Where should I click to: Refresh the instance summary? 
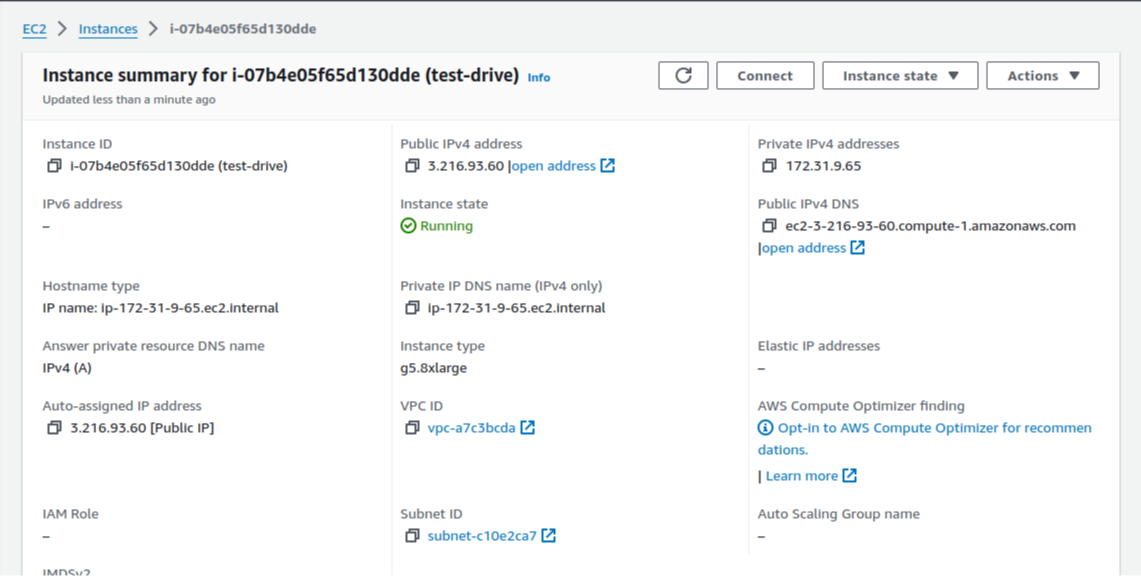click(x=683, y=75)
